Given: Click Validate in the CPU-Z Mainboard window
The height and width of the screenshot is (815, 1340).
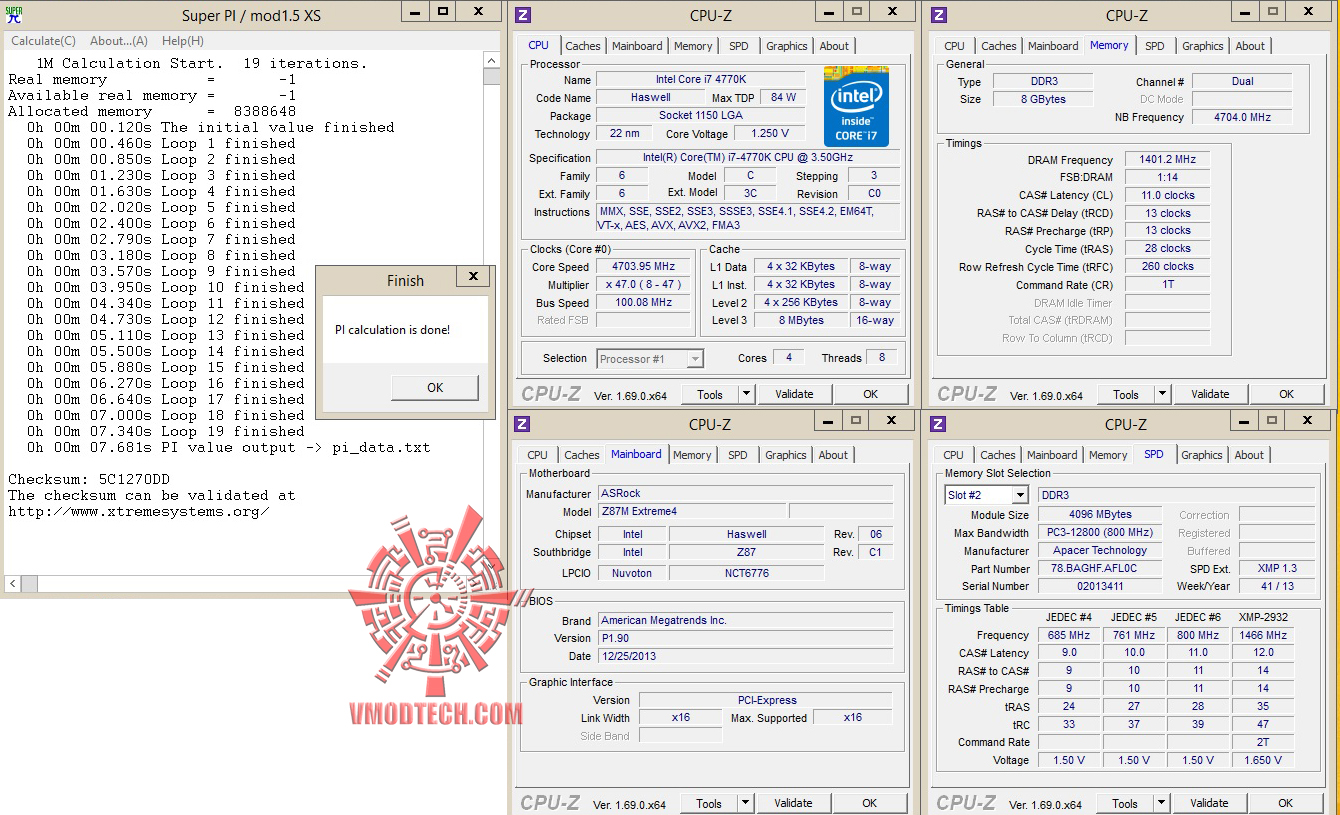Looking at the screenshot, I should (793, 803).
